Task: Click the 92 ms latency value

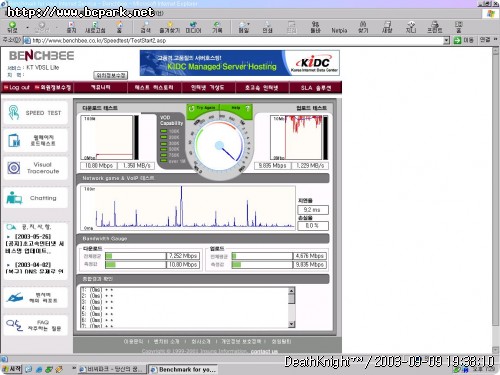Action: click(x=313, y=210)
